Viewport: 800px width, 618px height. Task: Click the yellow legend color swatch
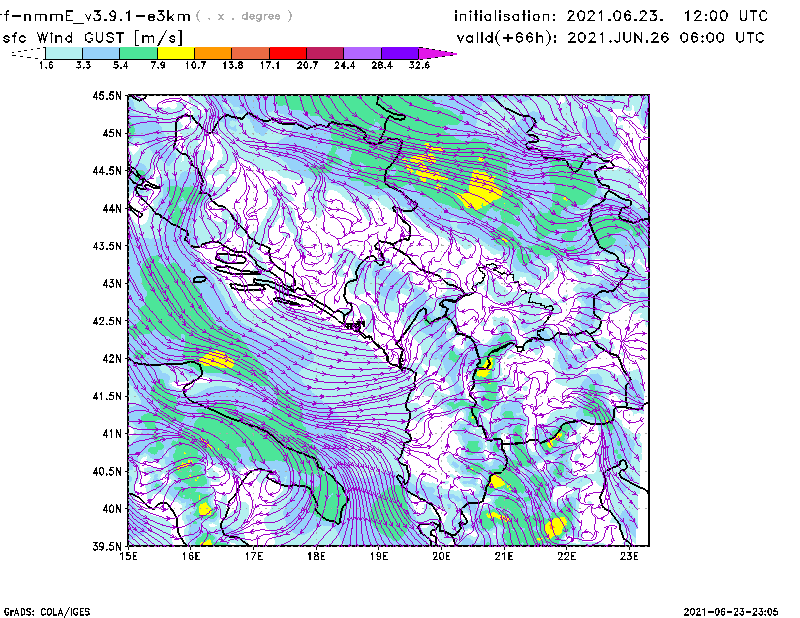coord(176,53)
